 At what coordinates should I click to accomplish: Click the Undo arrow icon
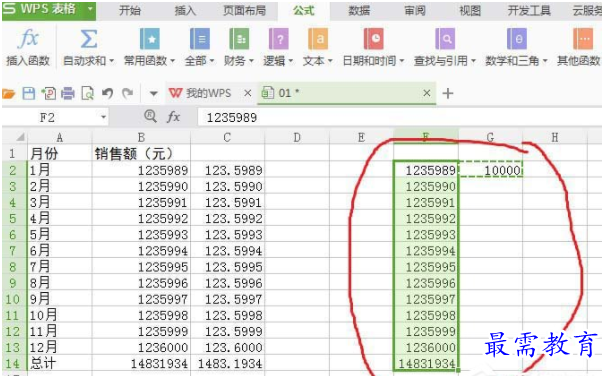(107, 94)
